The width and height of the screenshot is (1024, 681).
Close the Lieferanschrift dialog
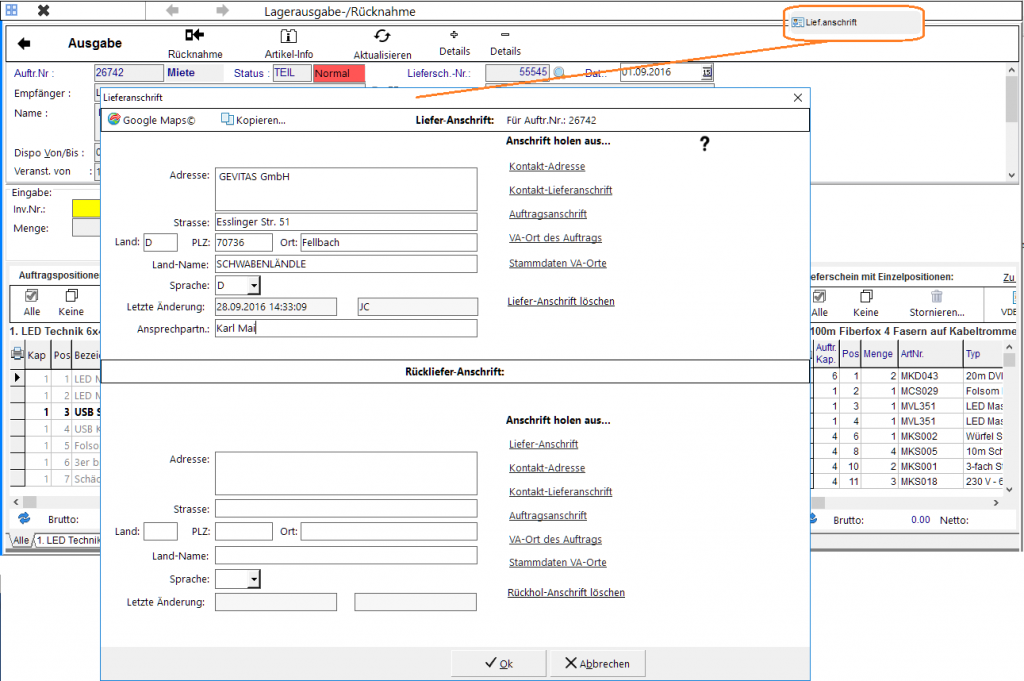(x=797, y=97)
